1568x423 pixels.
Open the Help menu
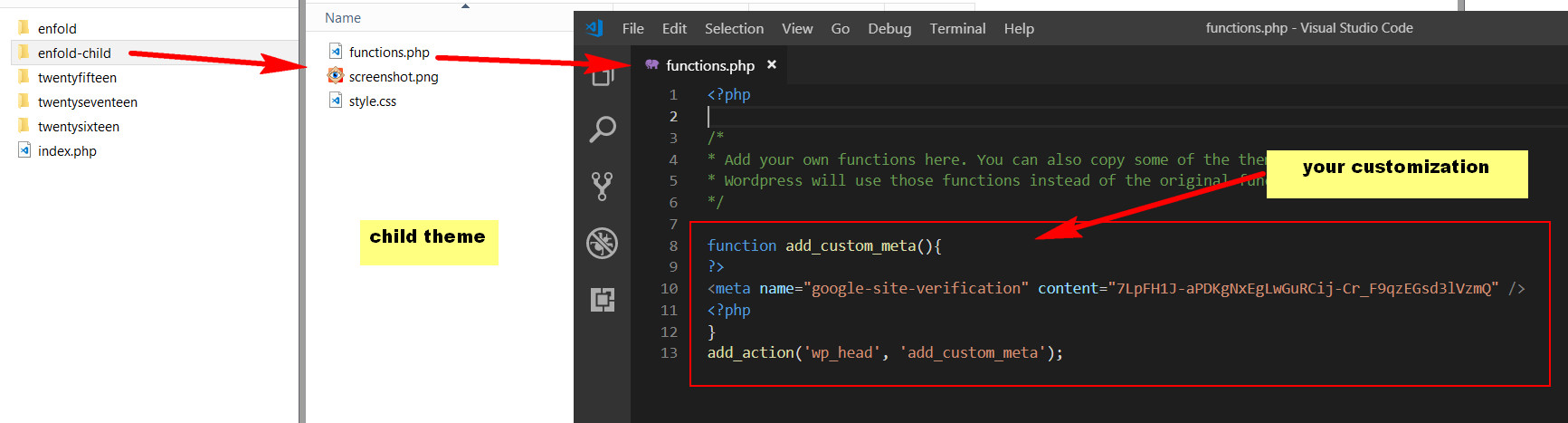point(1019,28)
